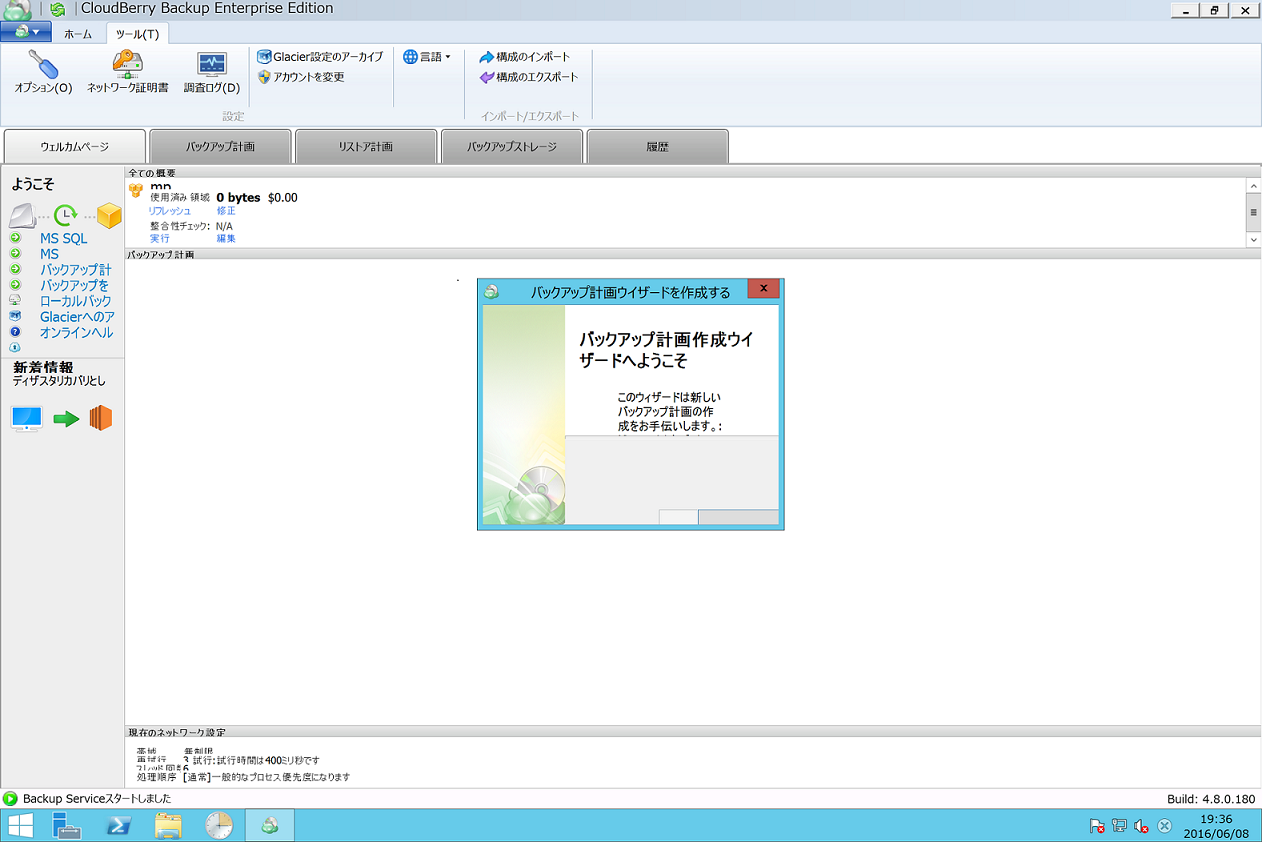1262x842 pixels.
Task: Click the MS SQL sidebar link
Action: click(x=63, y=238)
